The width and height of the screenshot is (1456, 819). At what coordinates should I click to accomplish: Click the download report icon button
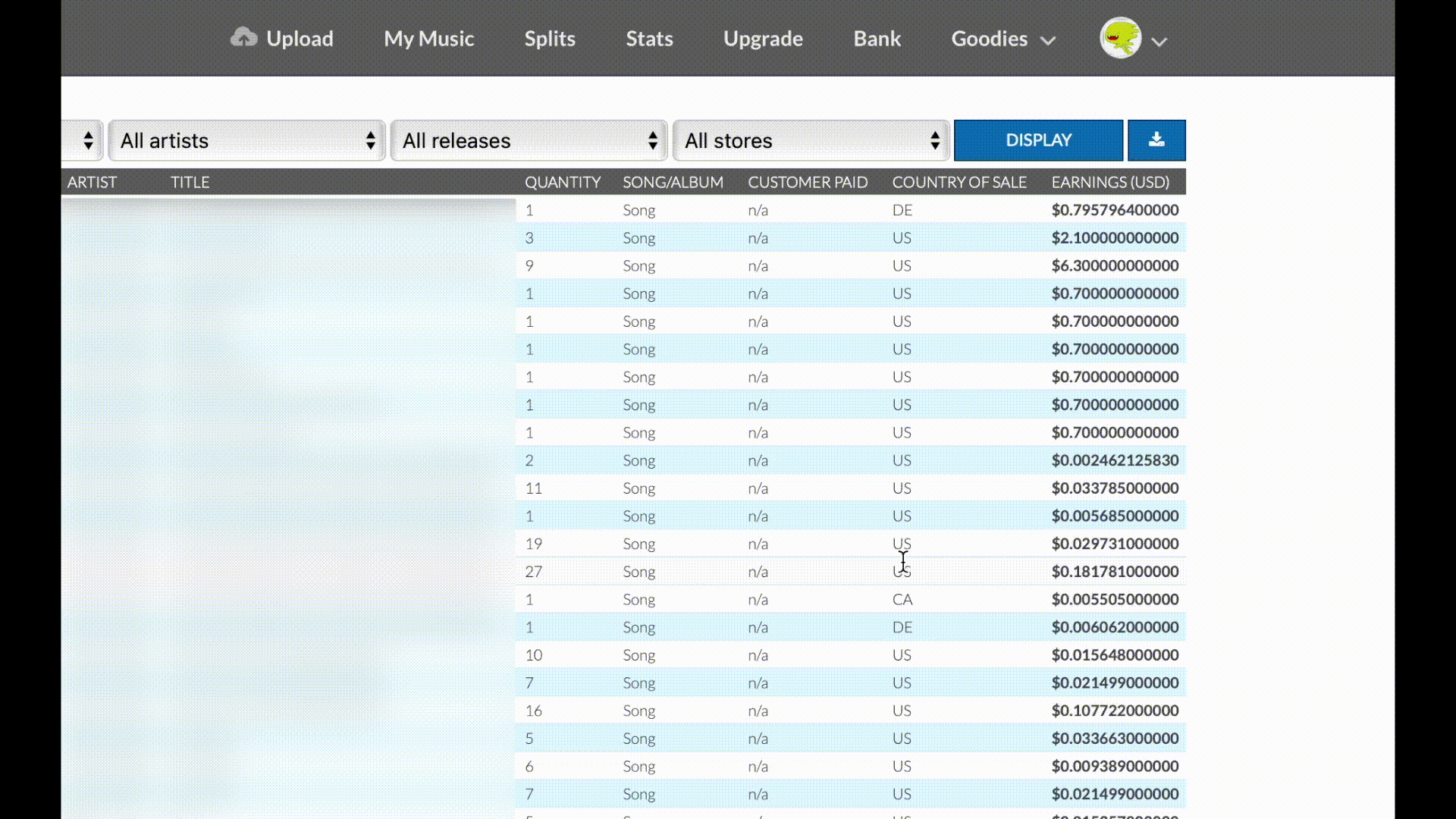(x=1156, y=140)
